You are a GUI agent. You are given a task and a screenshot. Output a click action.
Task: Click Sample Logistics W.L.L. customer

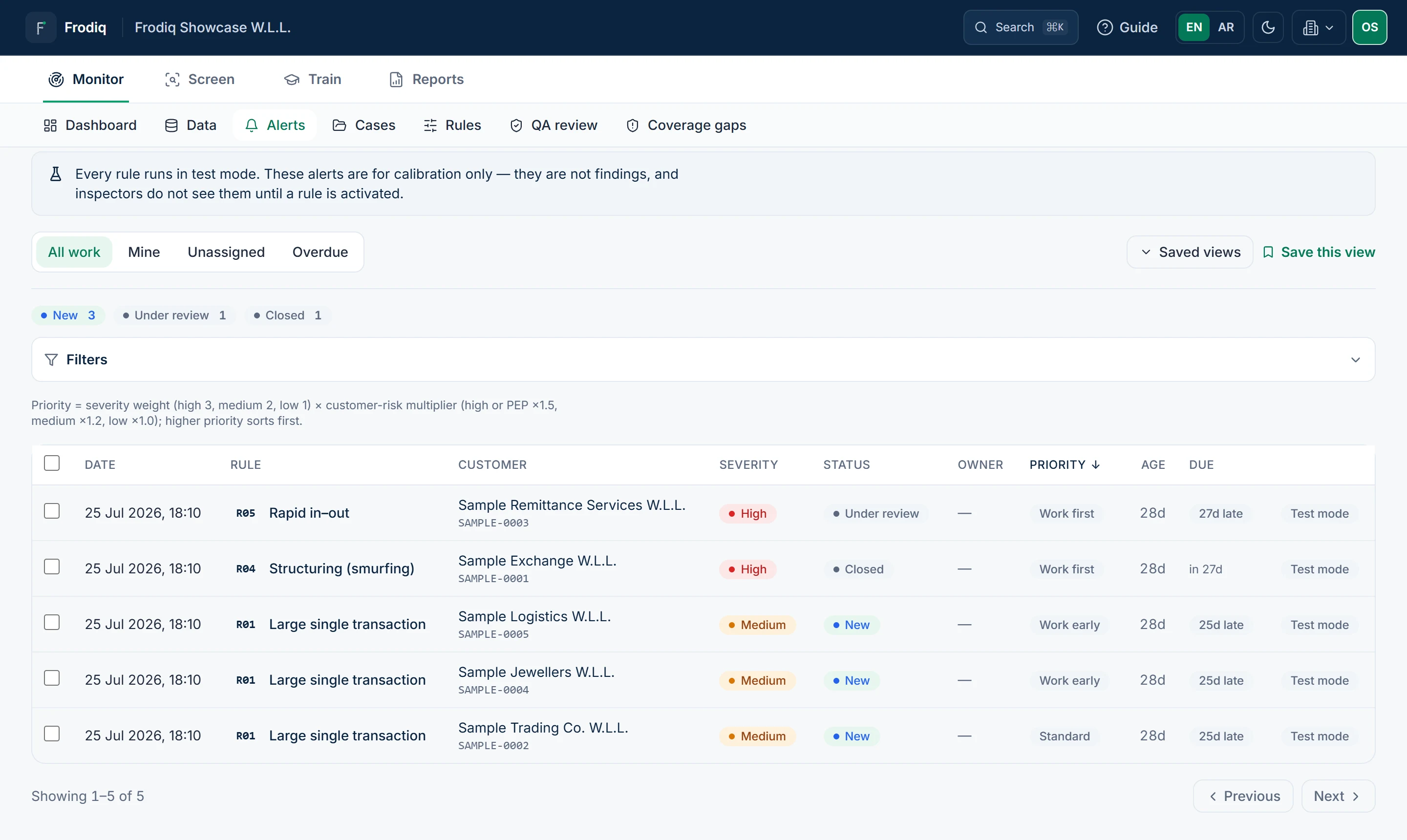click(534, 616)
